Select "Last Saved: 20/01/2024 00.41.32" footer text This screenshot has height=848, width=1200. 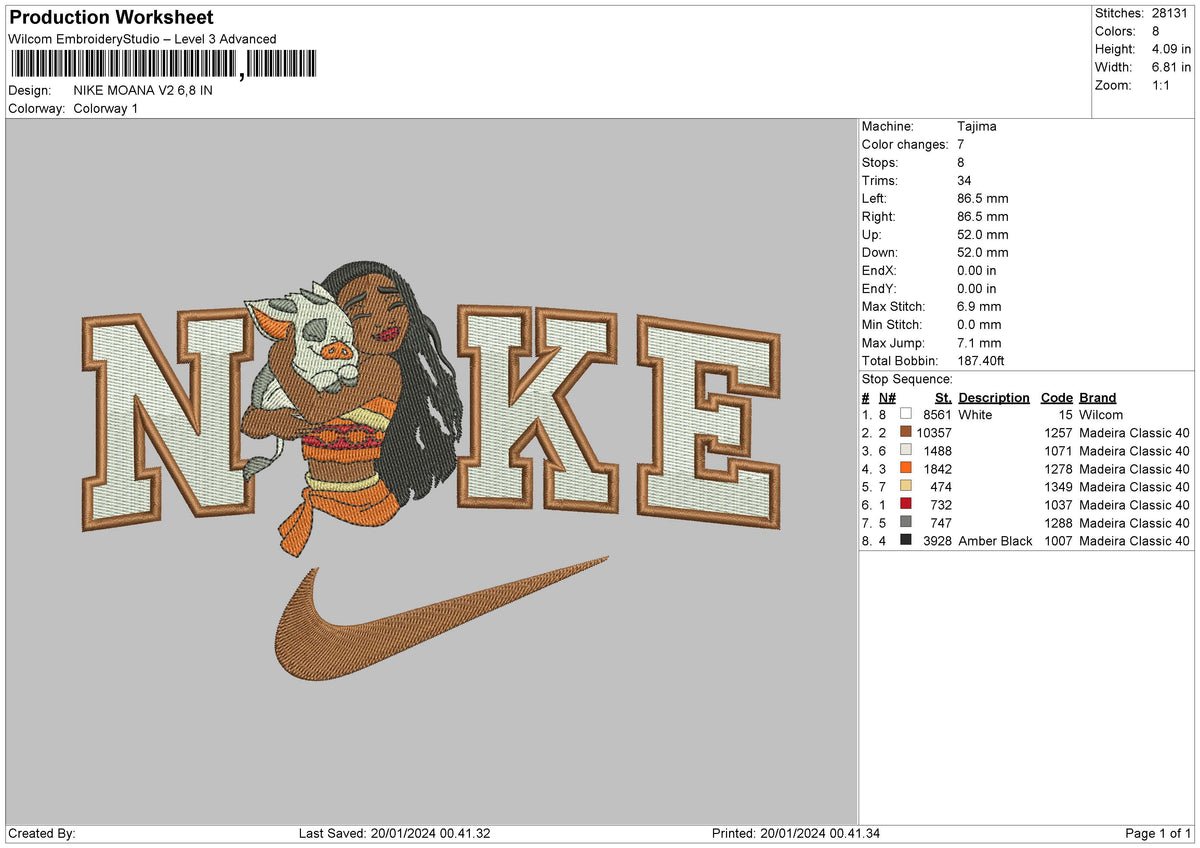(395, 833)
